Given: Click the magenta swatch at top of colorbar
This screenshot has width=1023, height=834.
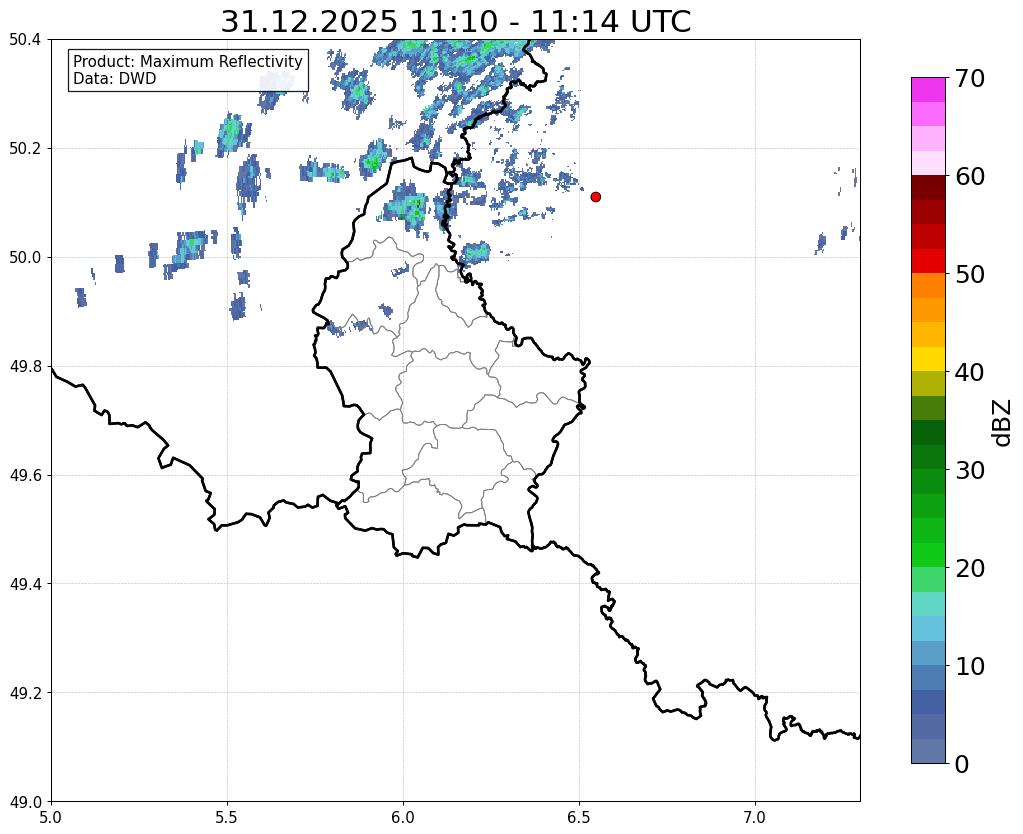Looking at the screenshot, I should click(928, 90).
